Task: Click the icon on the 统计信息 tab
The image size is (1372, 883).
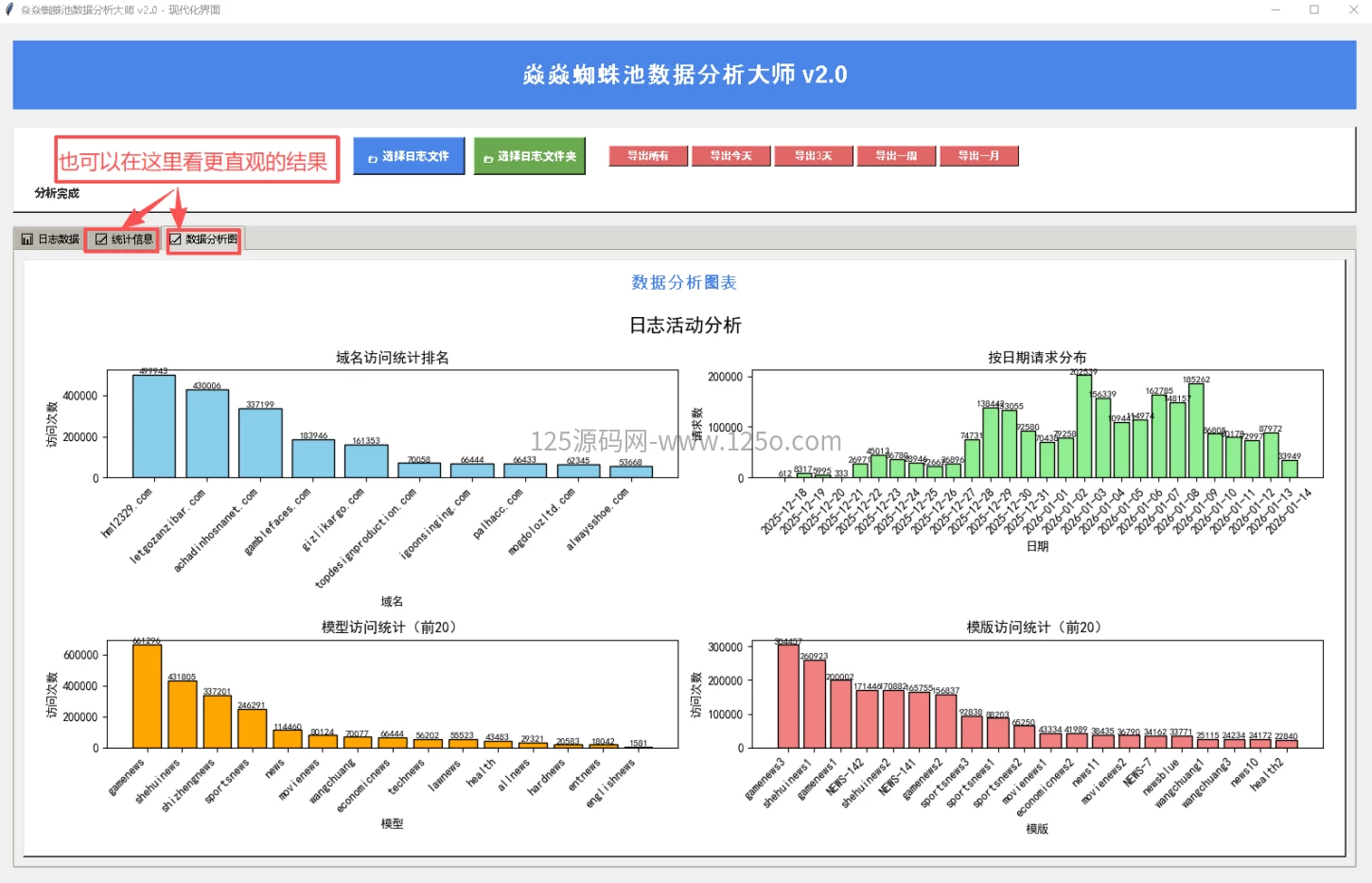Action: click(x=101, y=239)
